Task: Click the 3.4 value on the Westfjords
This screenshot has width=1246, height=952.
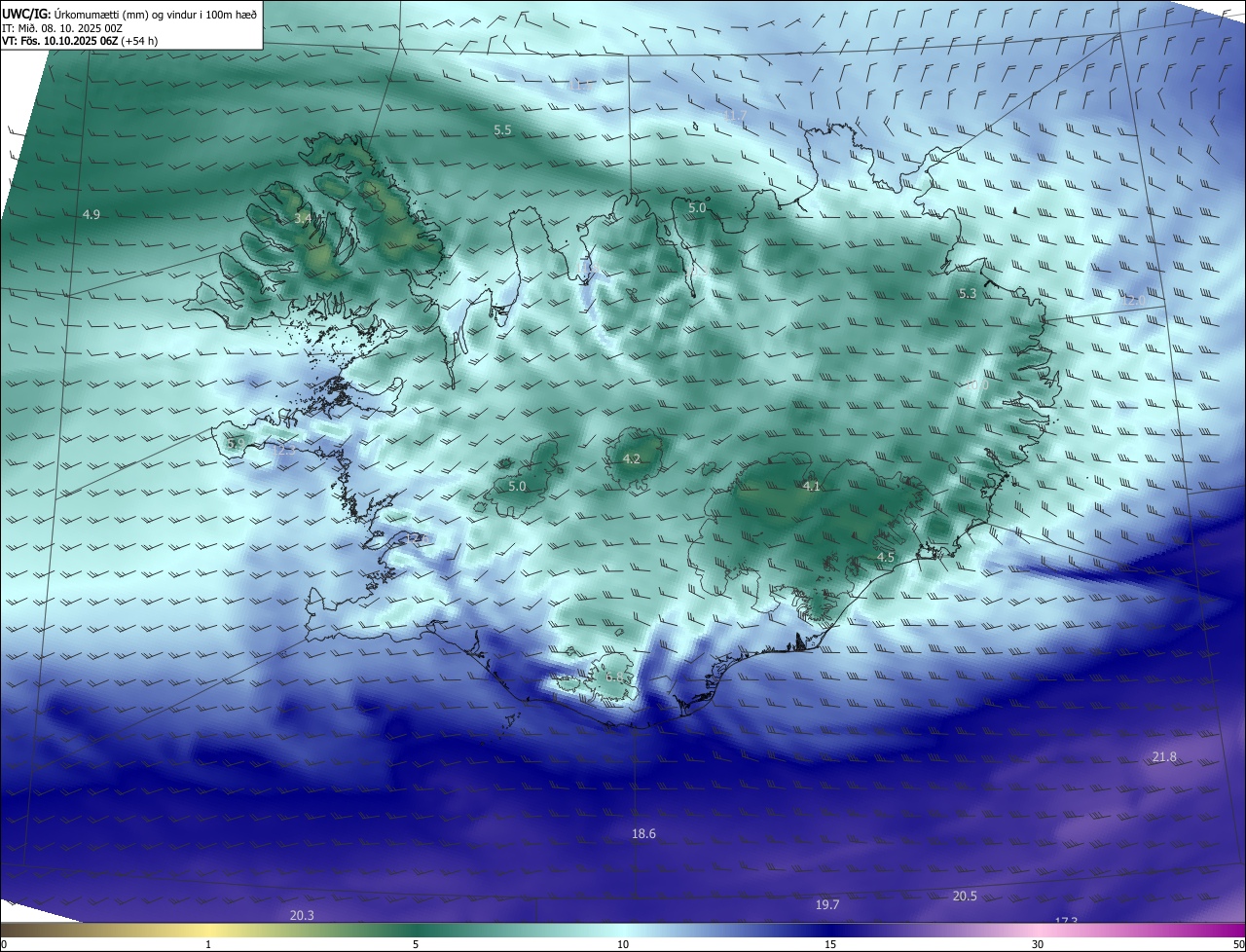Action: pyautogui.click(x=303, y=219)
